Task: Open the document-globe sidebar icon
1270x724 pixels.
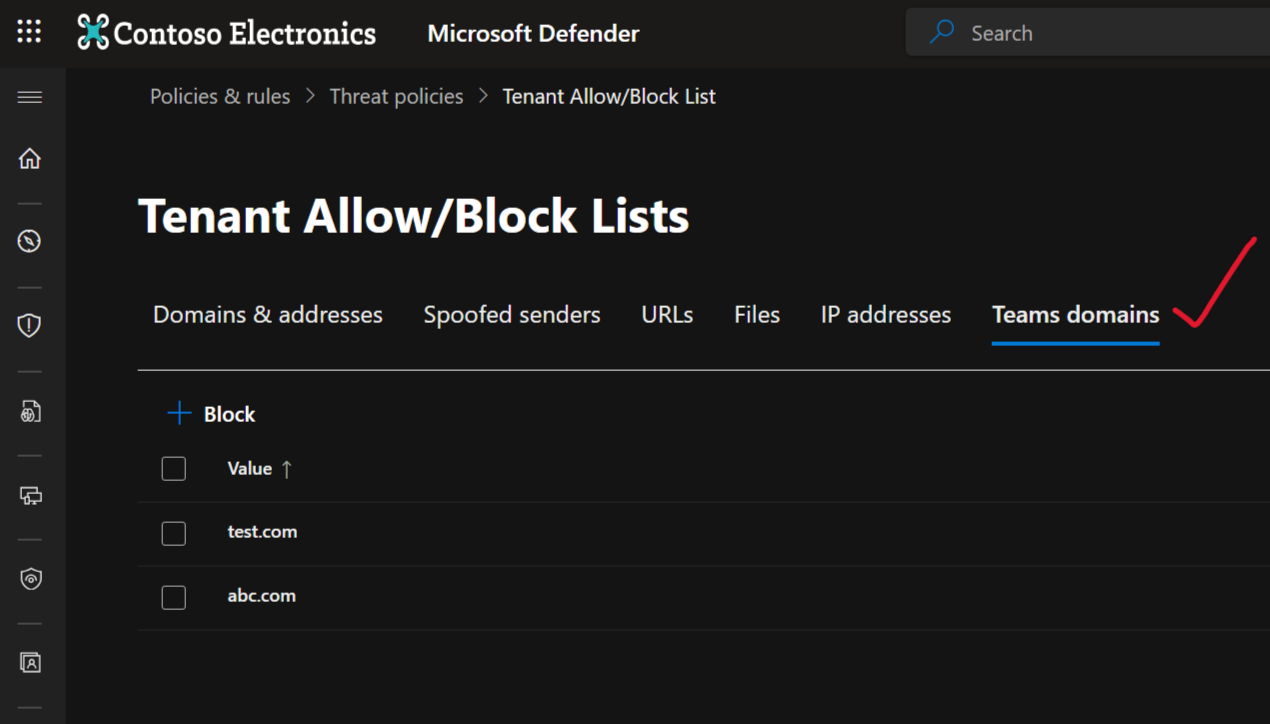Action: coord(30,411)
